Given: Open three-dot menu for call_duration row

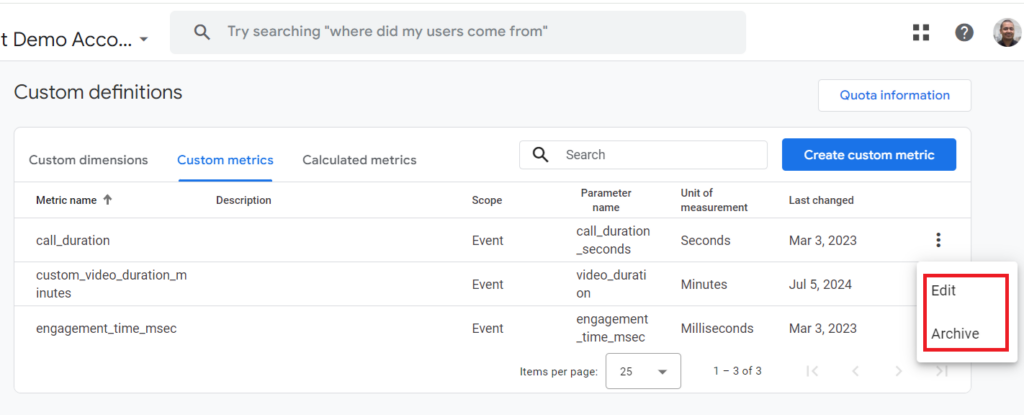Looking at the screenshot, I should point(938,241).
